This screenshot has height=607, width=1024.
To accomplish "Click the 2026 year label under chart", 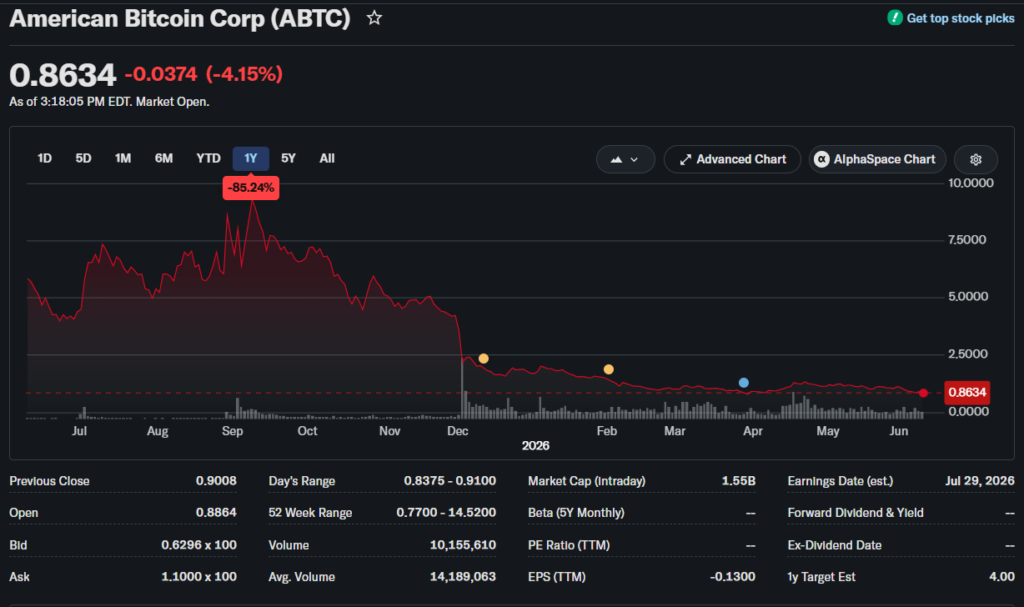I will click(536, 446).
